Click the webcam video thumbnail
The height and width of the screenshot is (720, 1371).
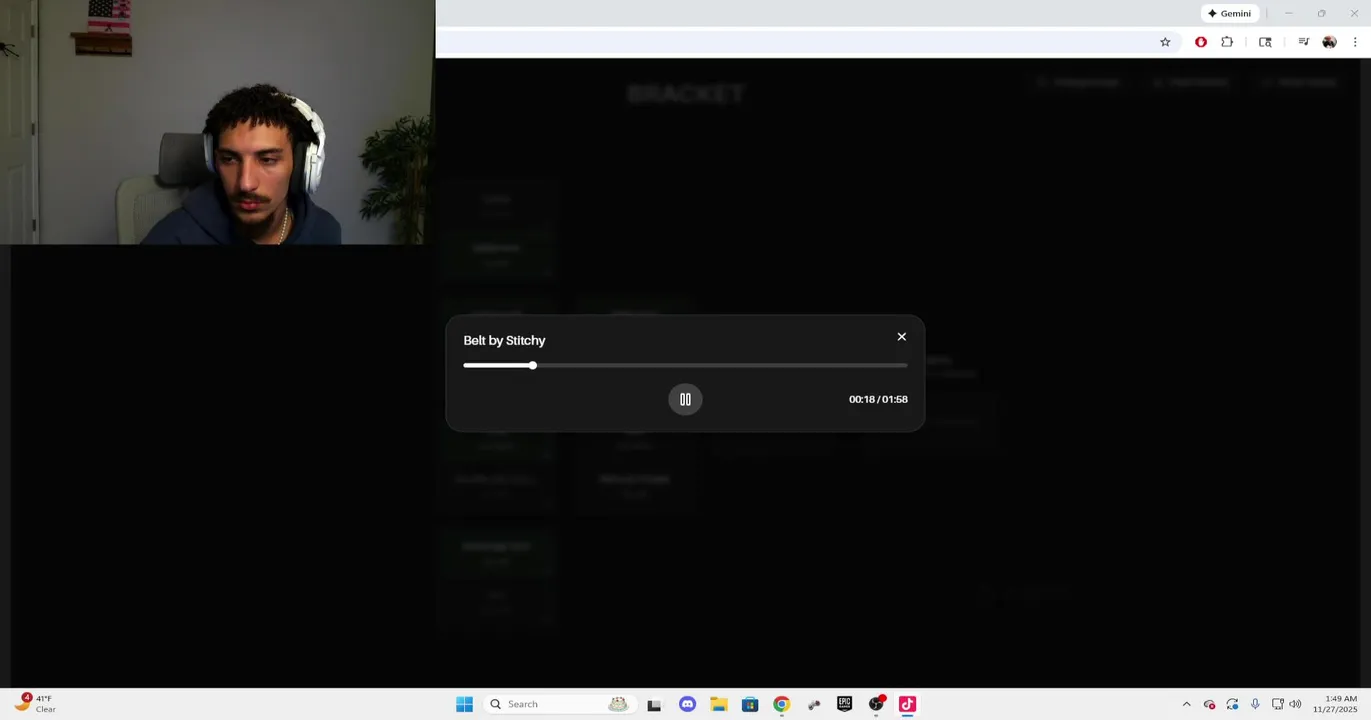[217, 122]
